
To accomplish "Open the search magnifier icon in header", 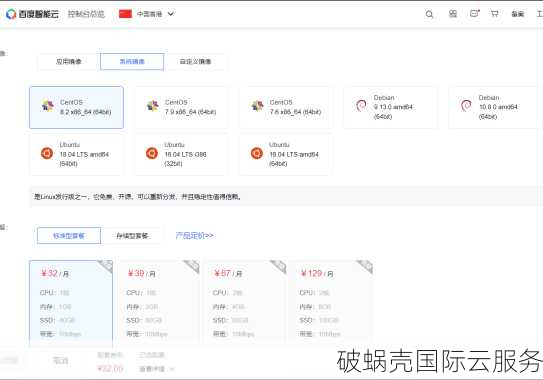I will (x=429, y=14).
